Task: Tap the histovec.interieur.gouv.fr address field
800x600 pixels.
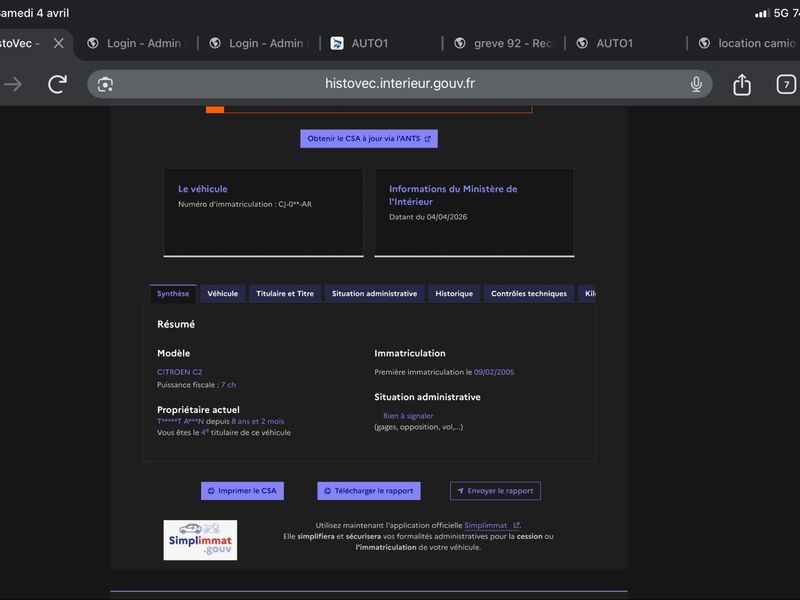Action: click(x=400, y=84)
